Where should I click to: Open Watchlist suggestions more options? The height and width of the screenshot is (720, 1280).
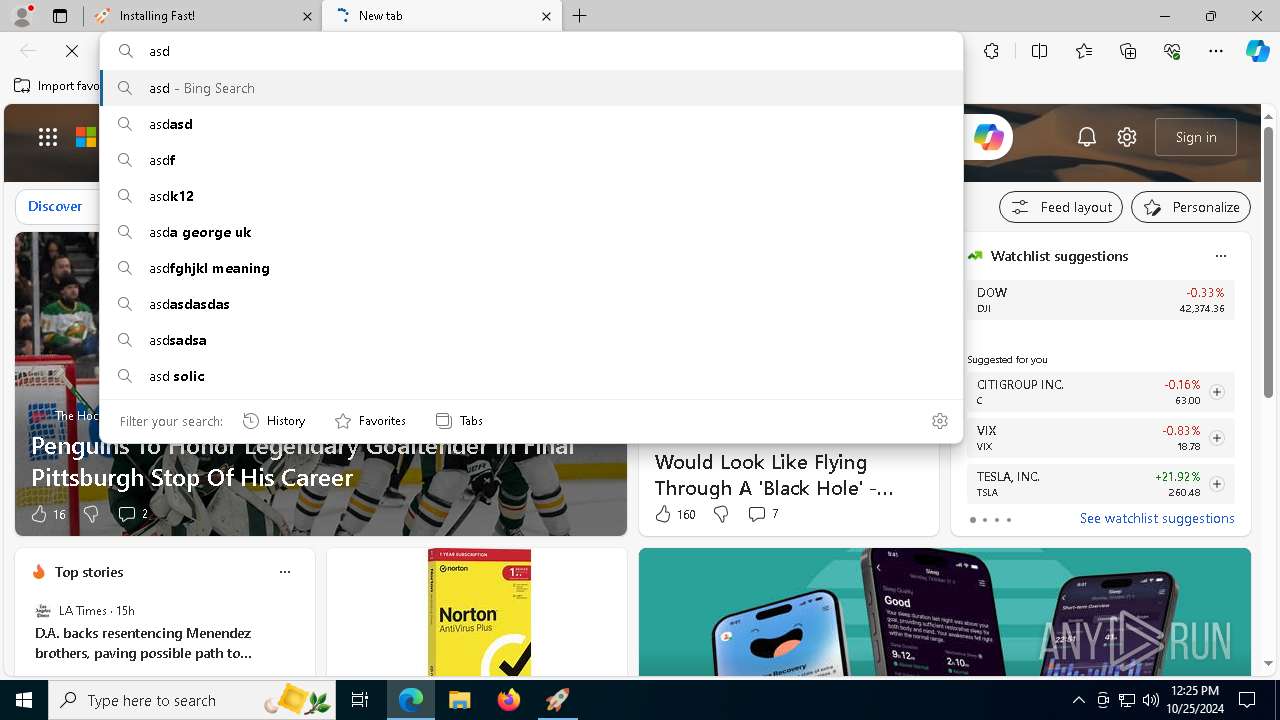(1220, 256)
